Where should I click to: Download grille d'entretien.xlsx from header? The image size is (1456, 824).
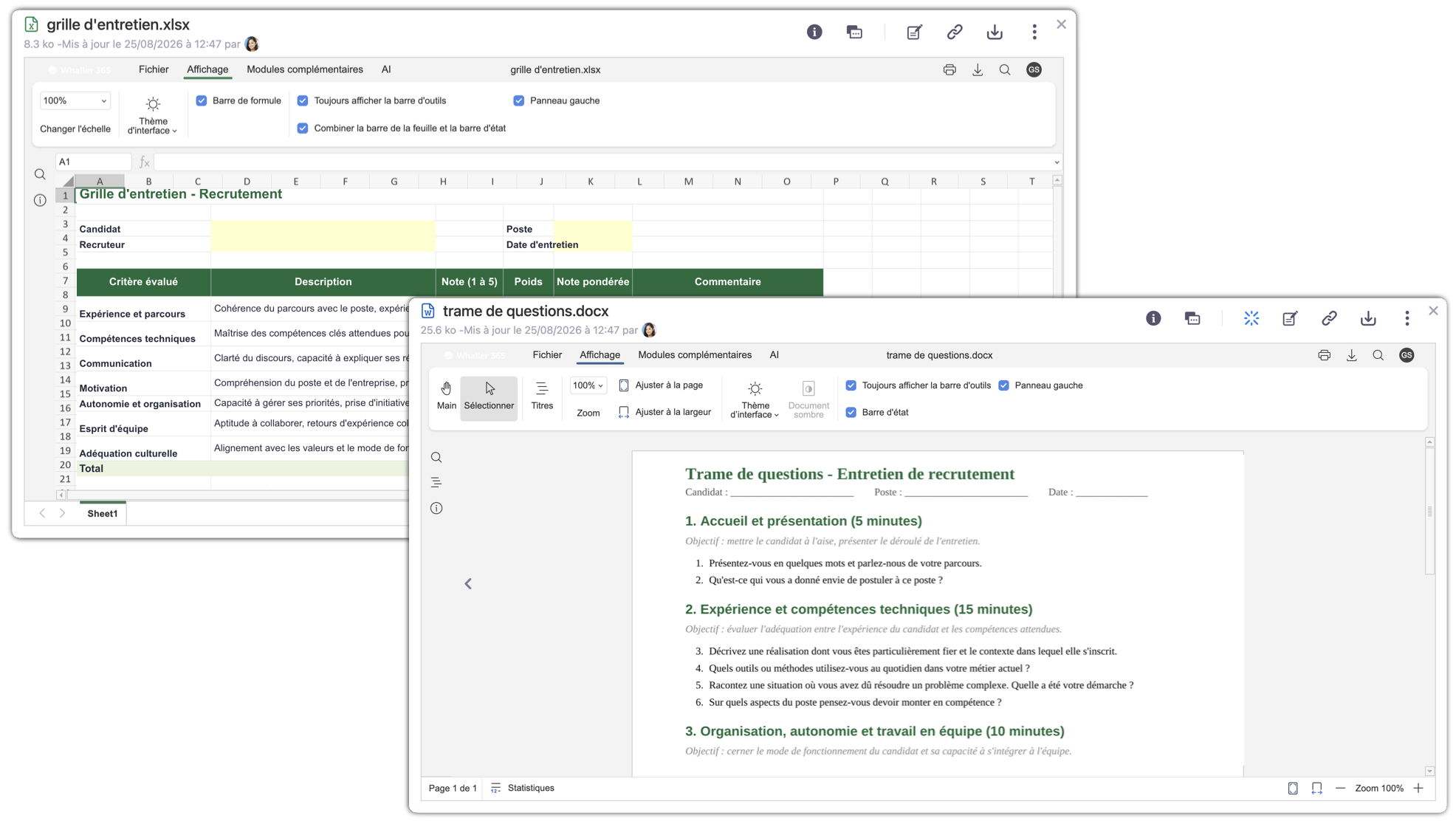coord(995,32)
